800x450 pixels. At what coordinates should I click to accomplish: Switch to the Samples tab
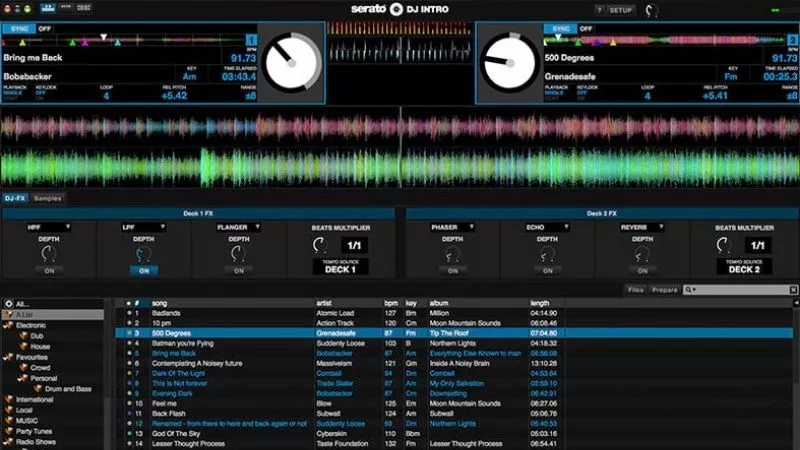click(x=47, y=198)
